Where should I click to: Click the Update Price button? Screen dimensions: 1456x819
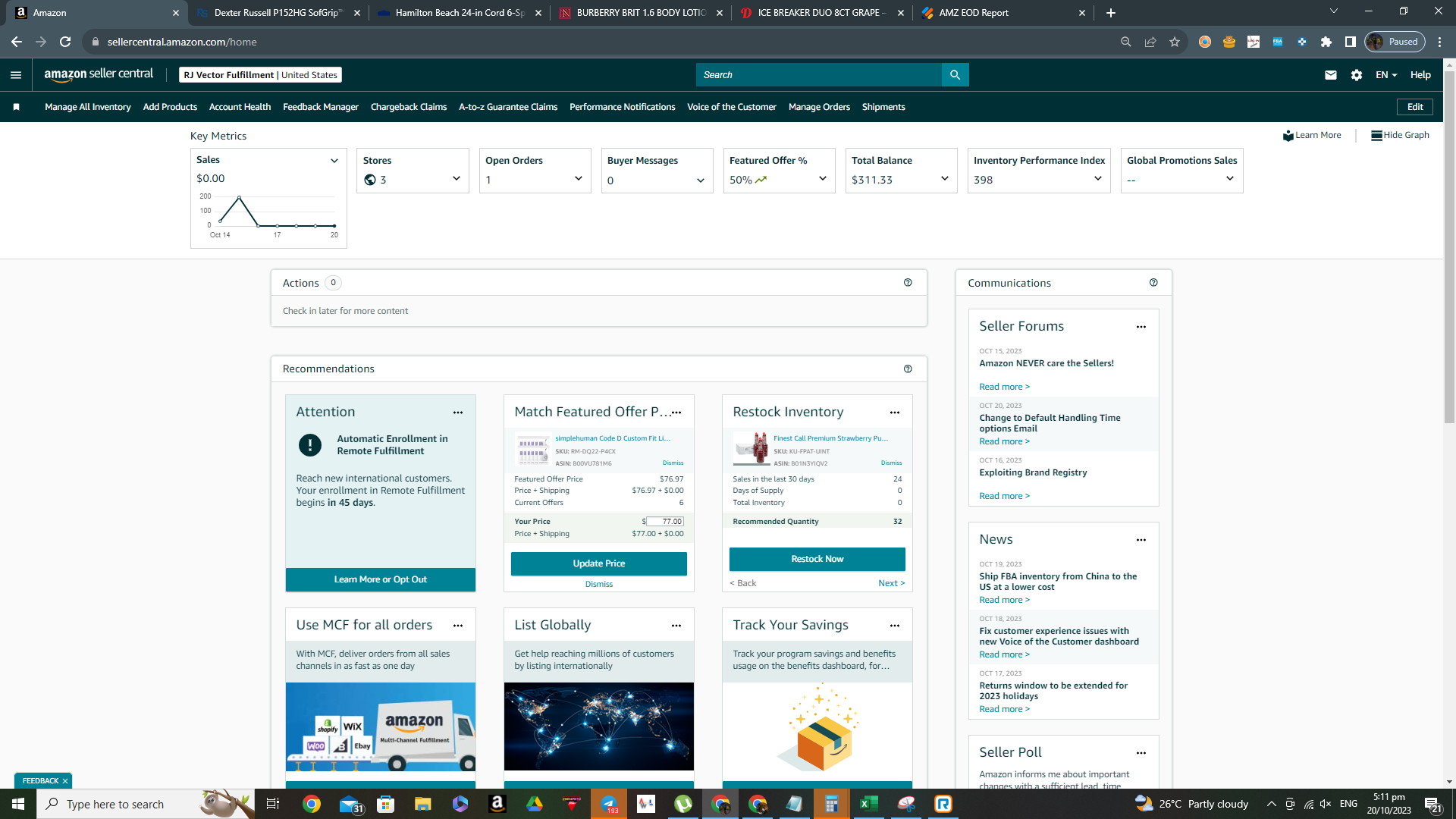tap(599, 564)
